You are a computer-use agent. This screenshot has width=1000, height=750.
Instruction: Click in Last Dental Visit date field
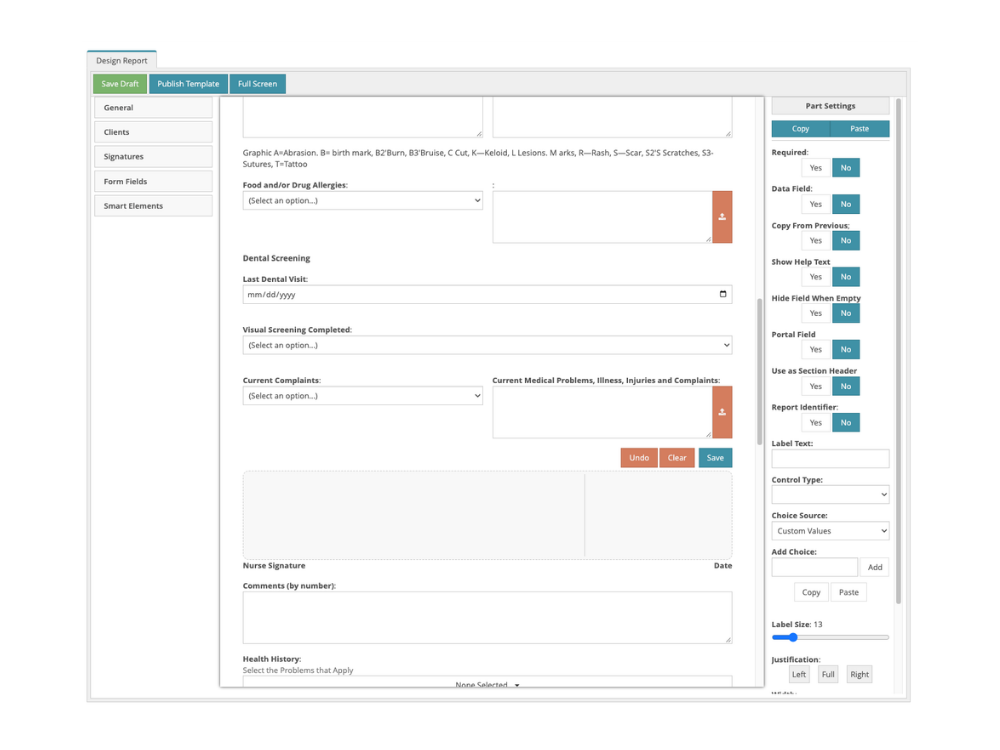click(x=487, y=294)
